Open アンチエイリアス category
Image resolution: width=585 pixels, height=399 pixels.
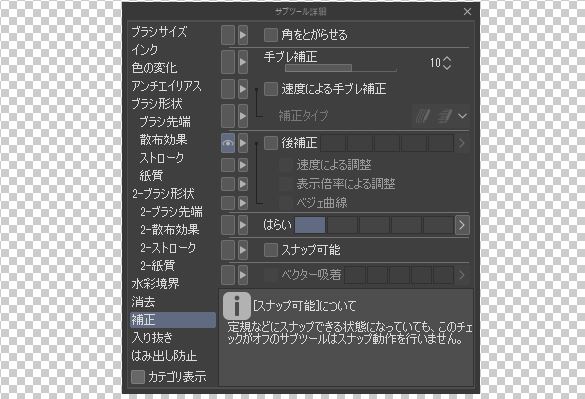pyautogui.click(x=166, y=86)
